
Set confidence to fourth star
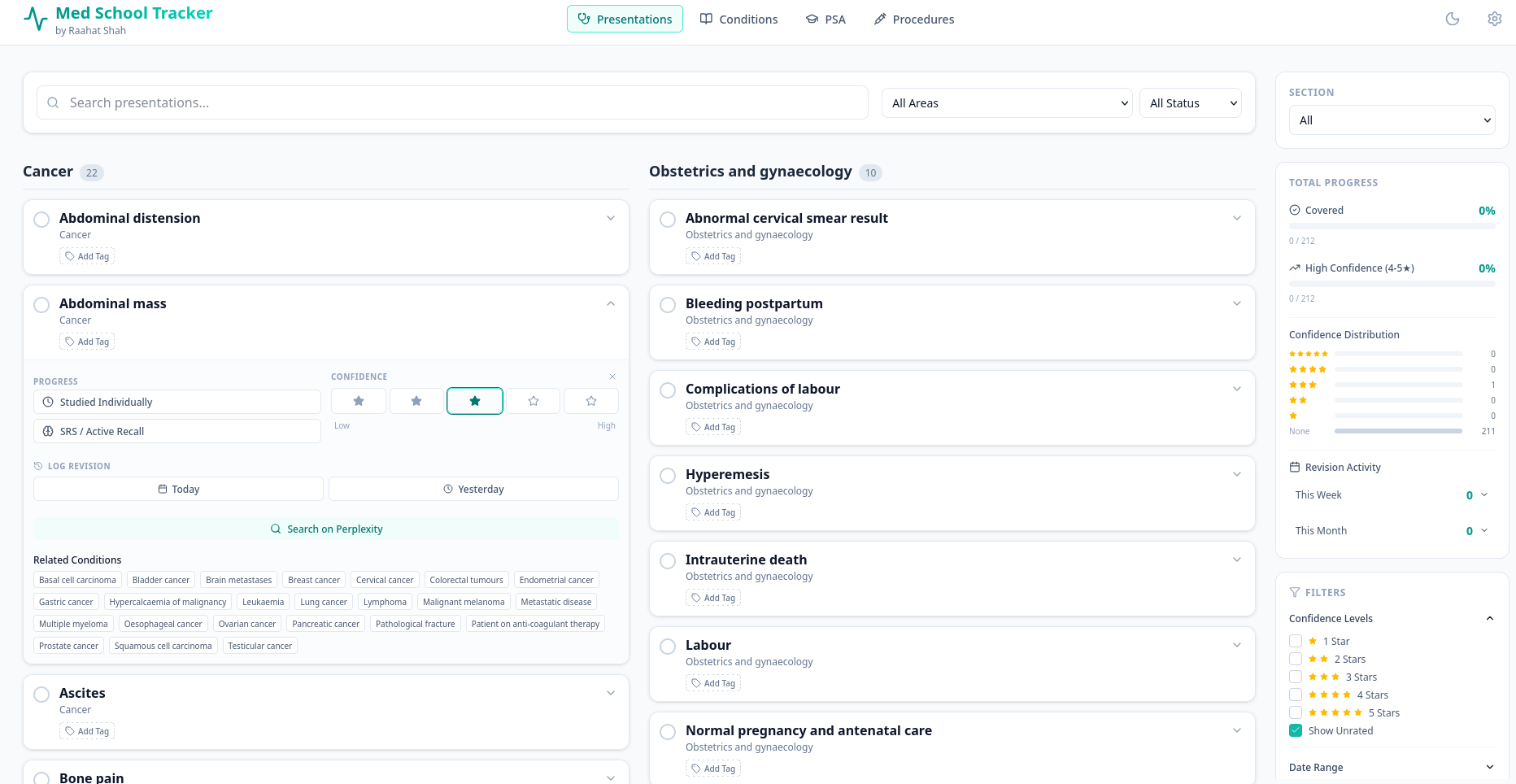click(x=534, y=401)
